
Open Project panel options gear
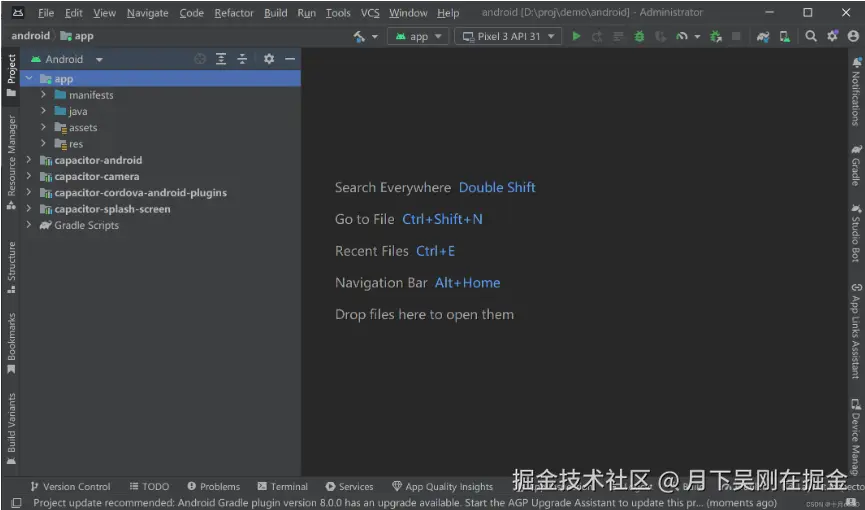pos(269,59)
